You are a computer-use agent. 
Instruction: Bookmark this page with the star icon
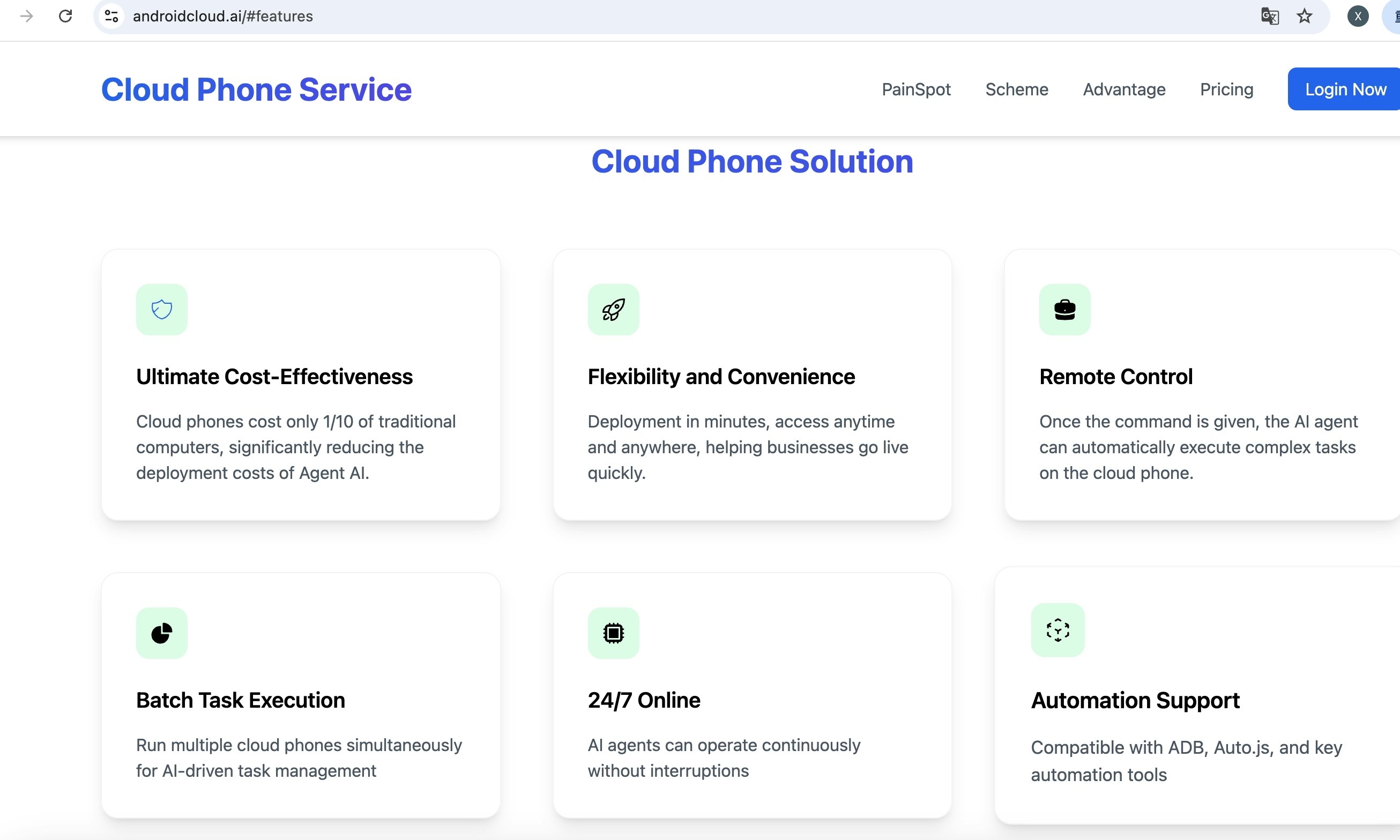[1304, 17]
